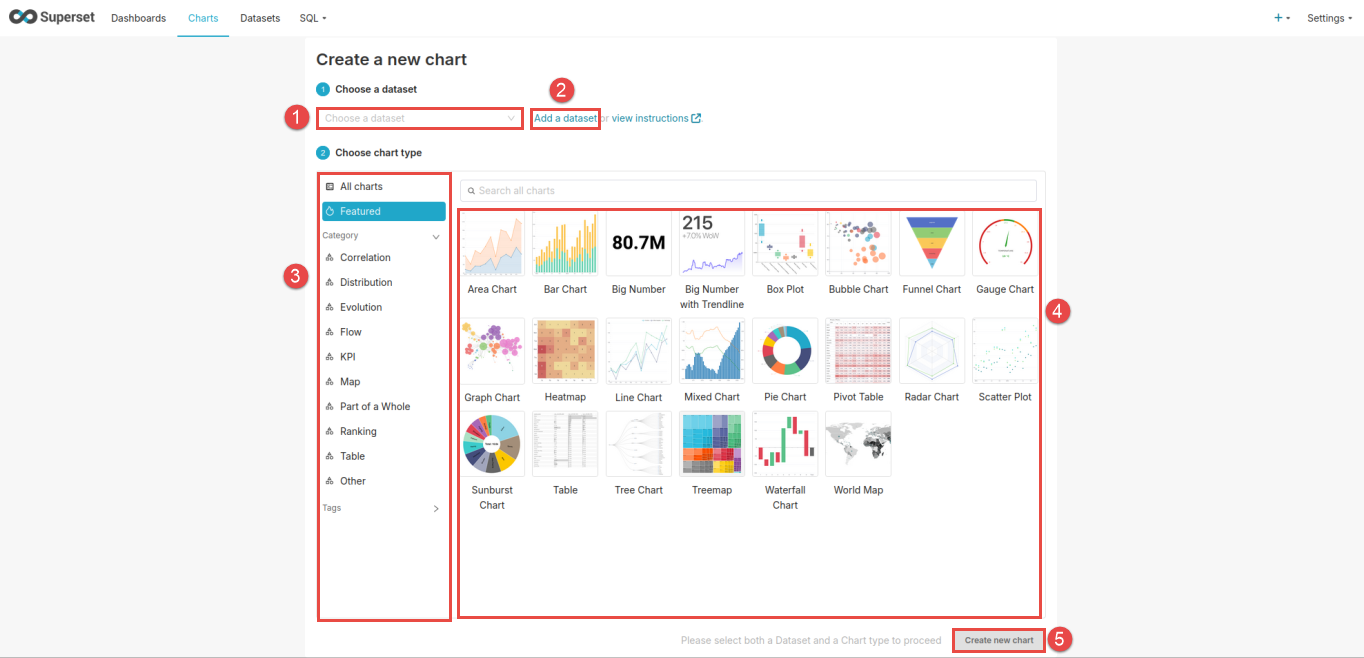The width and height of the screenshot is (1364, 658).
Task: Select the Waterfall Chart thumbnail
Action: 785,444
